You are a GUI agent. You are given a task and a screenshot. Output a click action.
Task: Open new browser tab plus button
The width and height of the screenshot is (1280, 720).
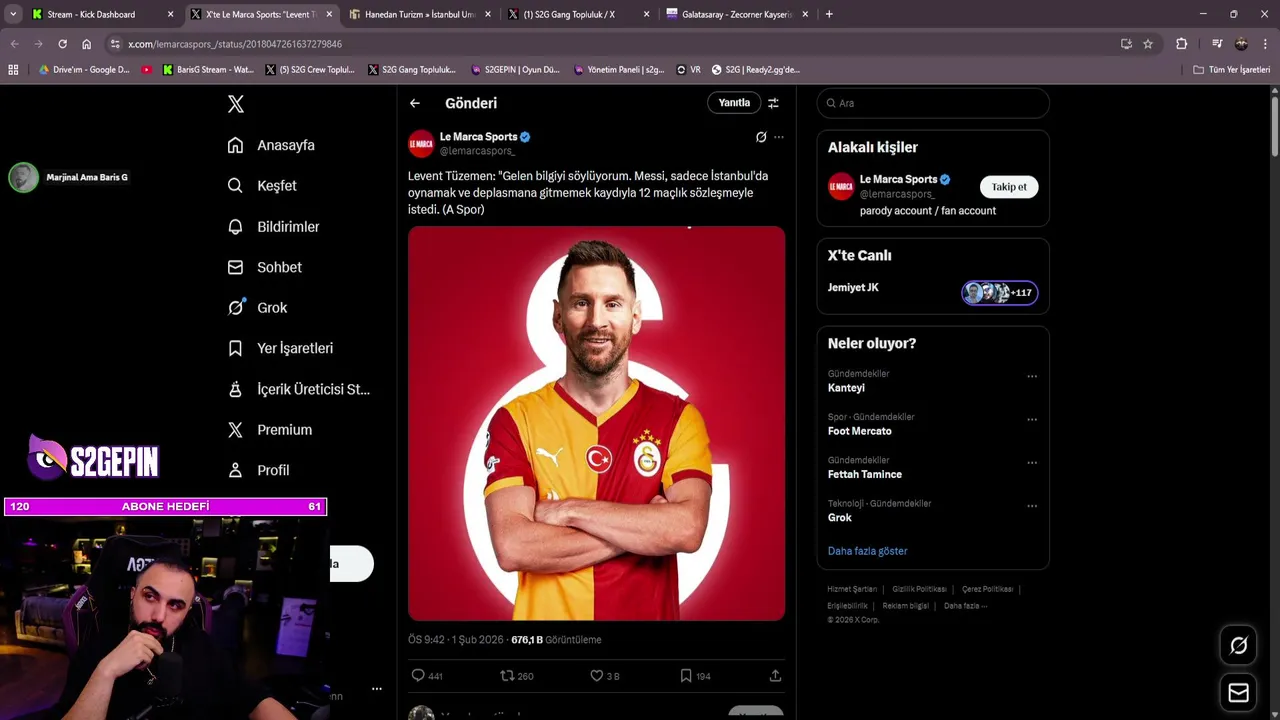(829, 14)
